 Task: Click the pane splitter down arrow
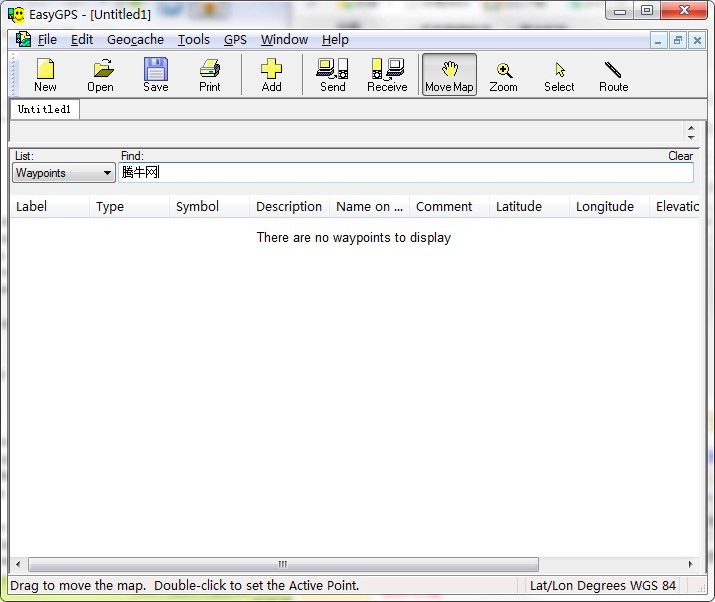690,137
